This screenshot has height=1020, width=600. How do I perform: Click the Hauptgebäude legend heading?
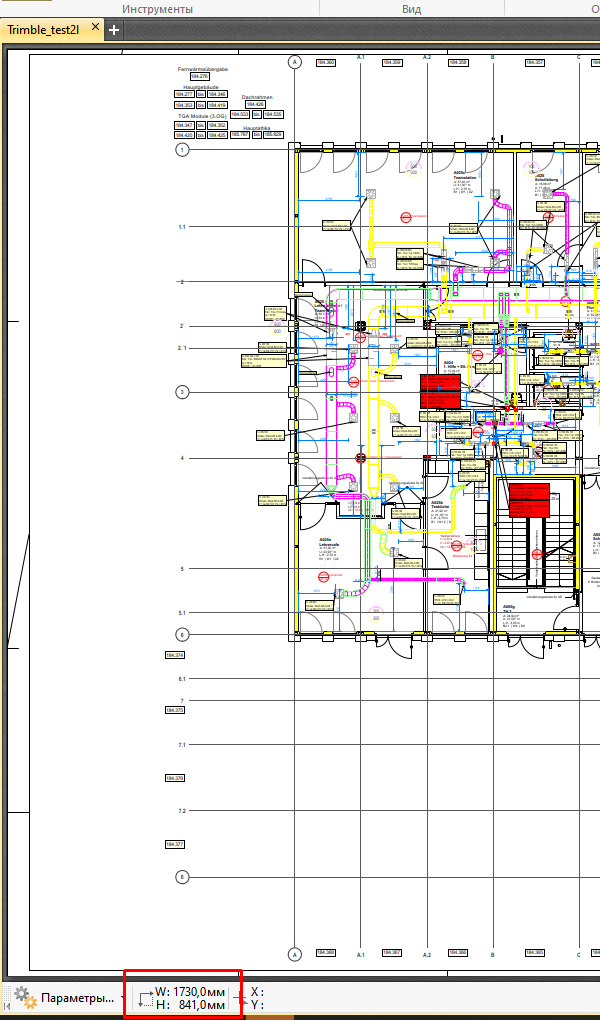click(x=200, y=87)
